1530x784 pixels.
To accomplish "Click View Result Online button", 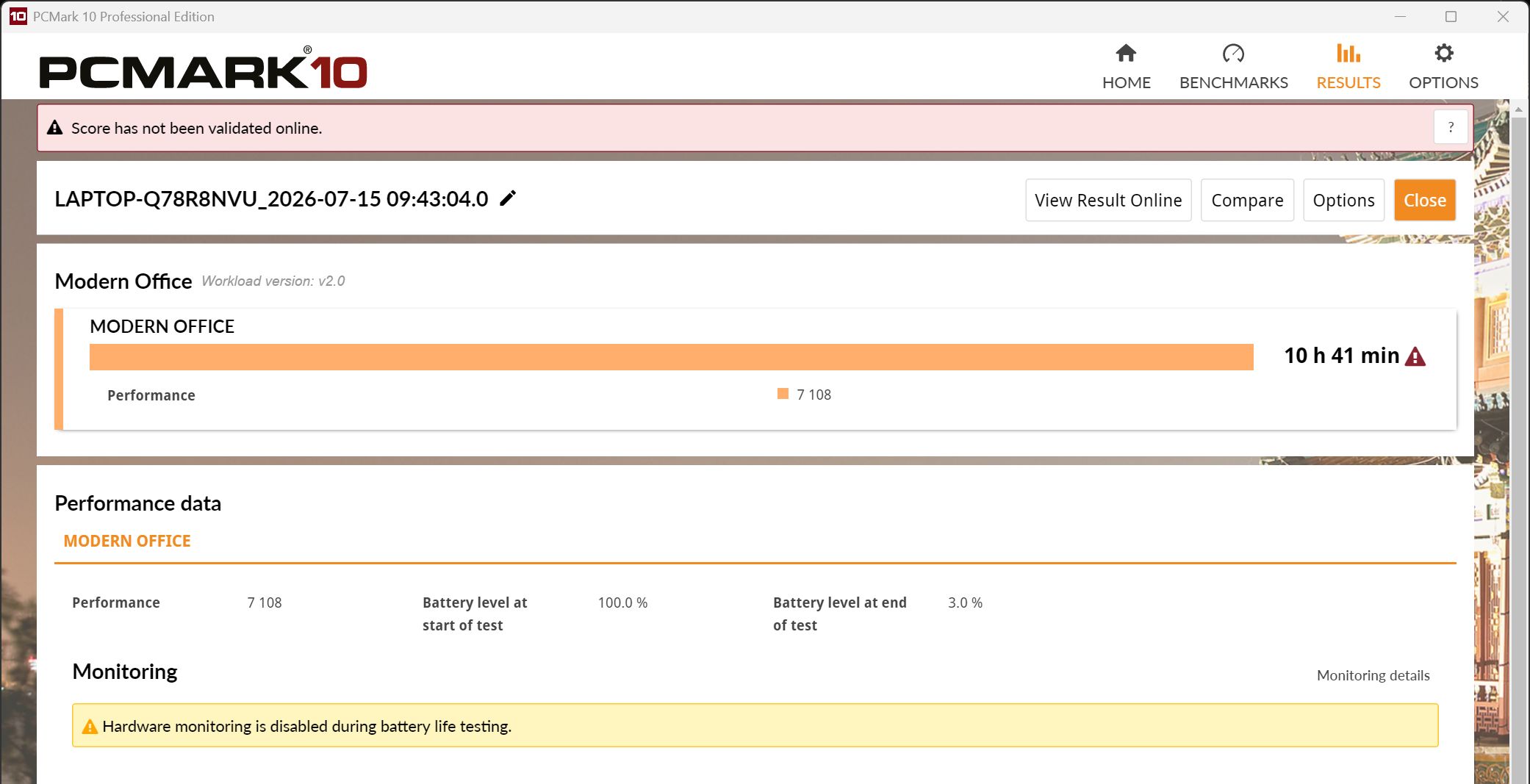I will (1108, 200).
